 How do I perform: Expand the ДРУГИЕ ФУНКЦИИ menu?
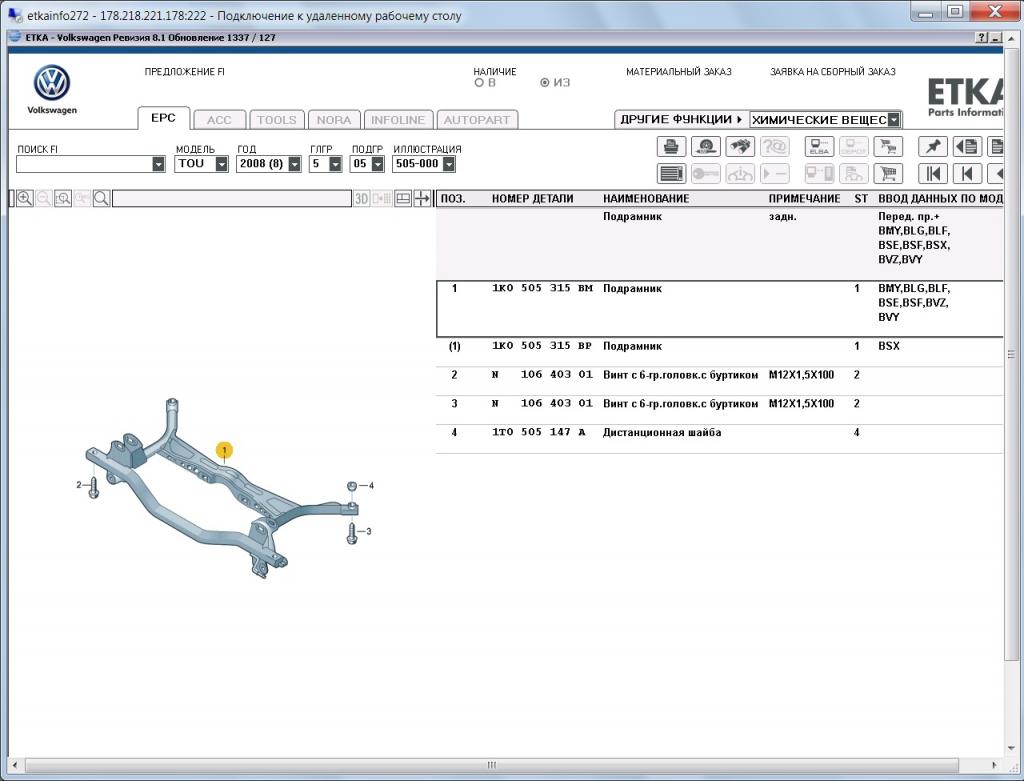click(x=681, y=120)
